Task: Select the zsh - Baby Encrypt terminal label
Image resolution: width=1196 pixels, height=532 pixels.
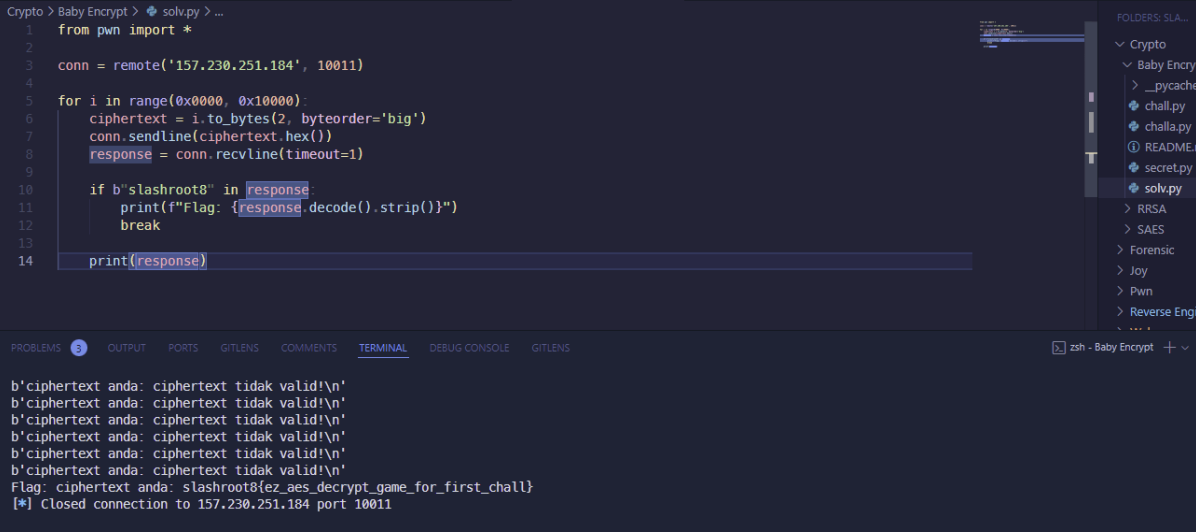Action: (1111, 348)
